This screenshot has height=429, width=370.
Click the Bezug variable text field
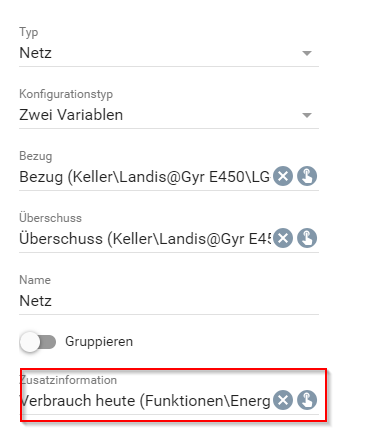click(x=145, y=177)
